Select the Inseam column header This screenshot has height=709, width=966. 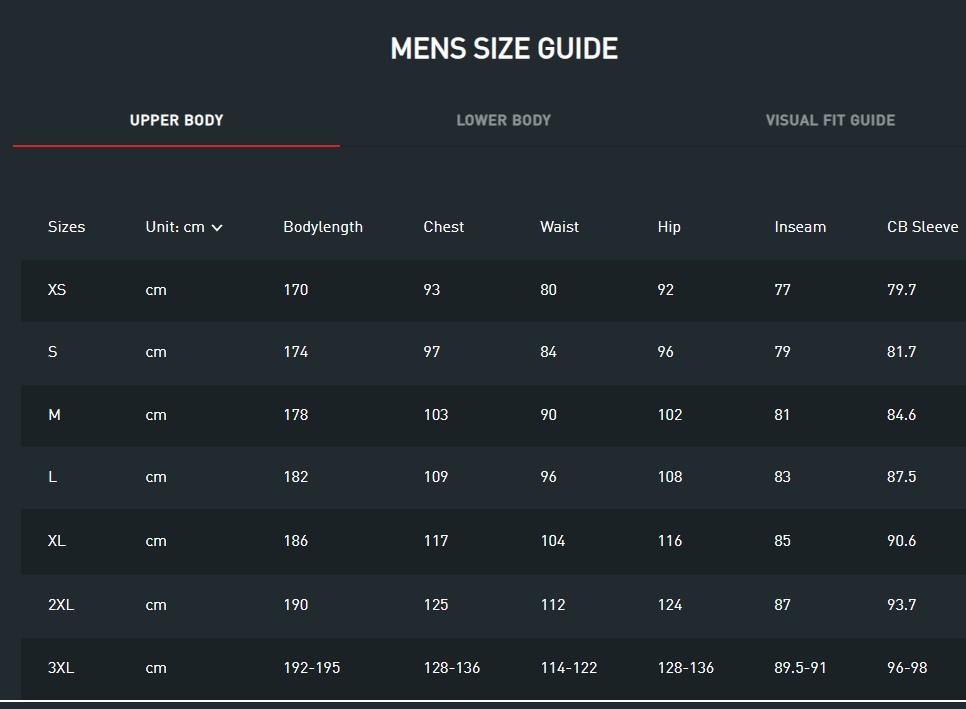coord(800,227)
